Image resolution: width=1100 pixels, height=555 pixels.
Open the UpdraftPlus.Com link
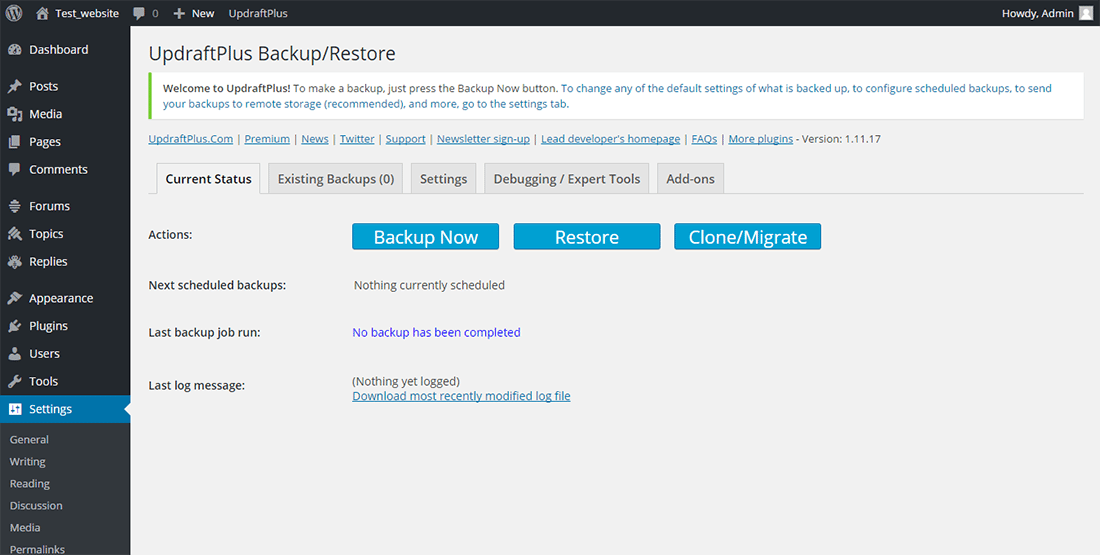(x=191, y=139)
